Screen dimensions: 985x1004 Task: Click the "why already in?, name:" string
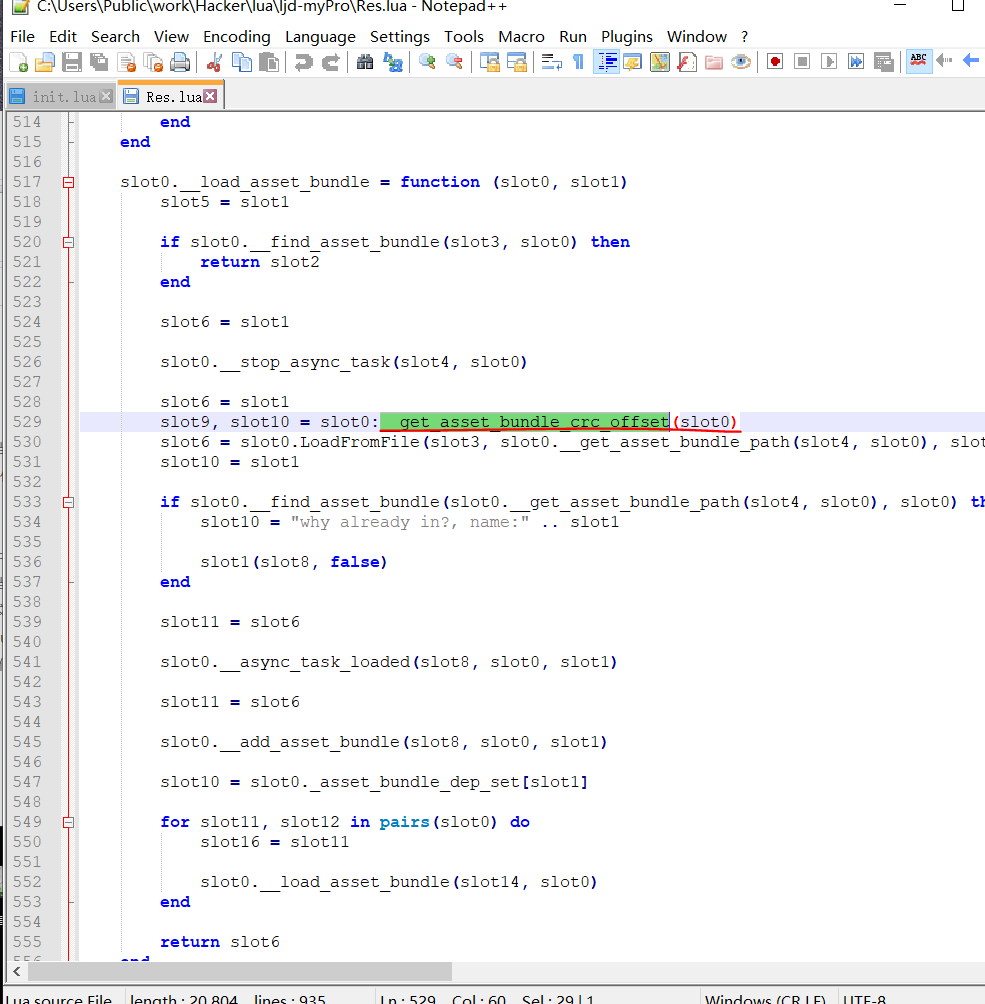(410, 522)
